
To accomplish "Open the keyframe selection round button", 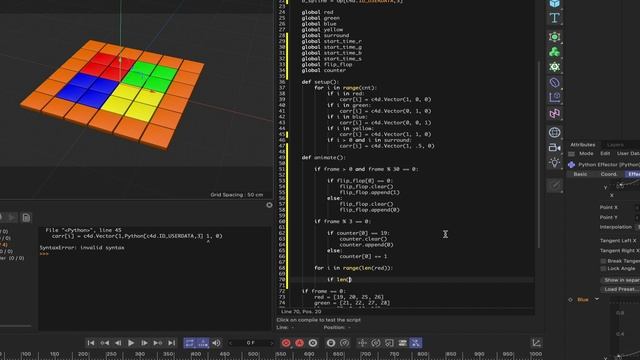I will [x=313, y=343].
